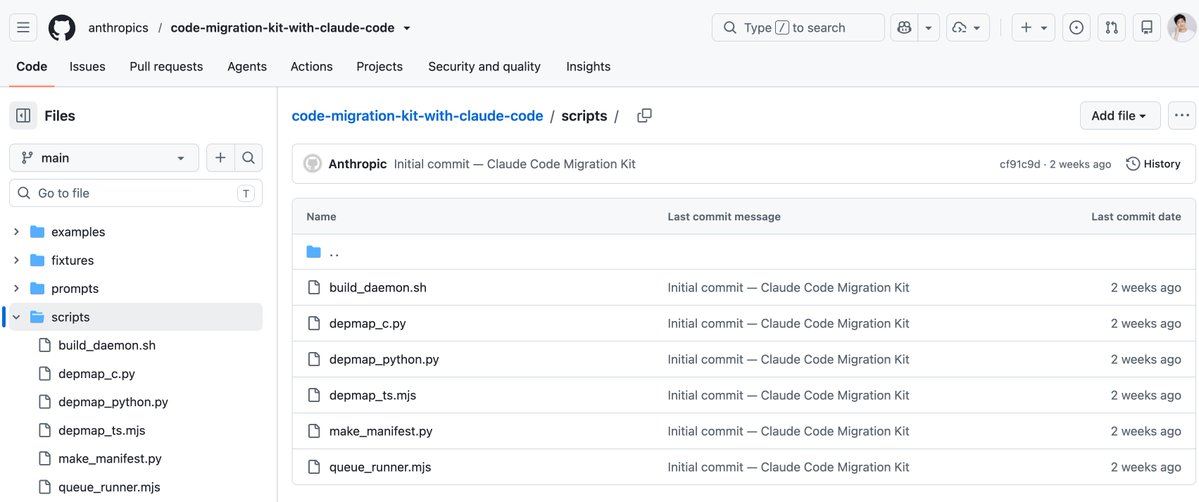Search files with the magnifier icon
Screen dimensions: 1199x502
(249, 158)
